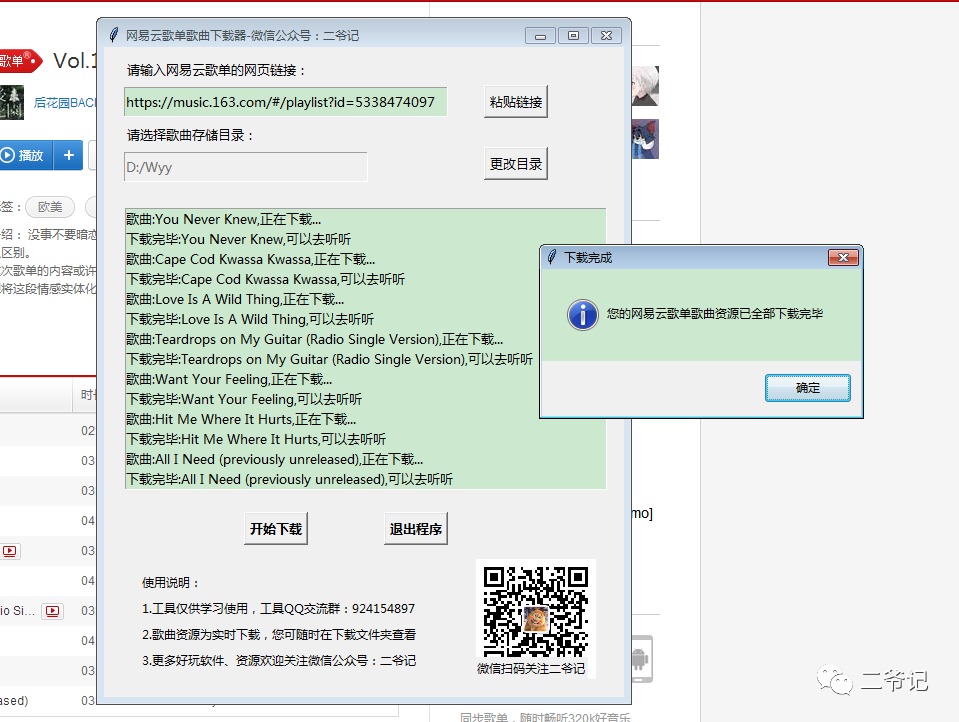Click the 粘贴链接 paste link button

(x=516, y=102)
